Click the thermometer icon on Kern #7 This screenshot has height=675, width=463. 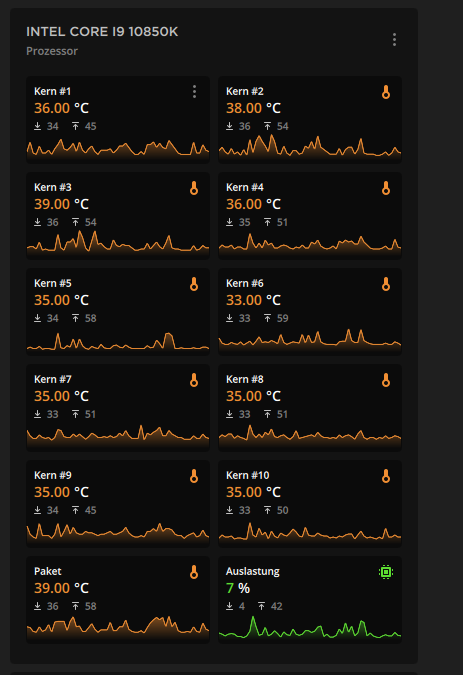click(194, 380)
